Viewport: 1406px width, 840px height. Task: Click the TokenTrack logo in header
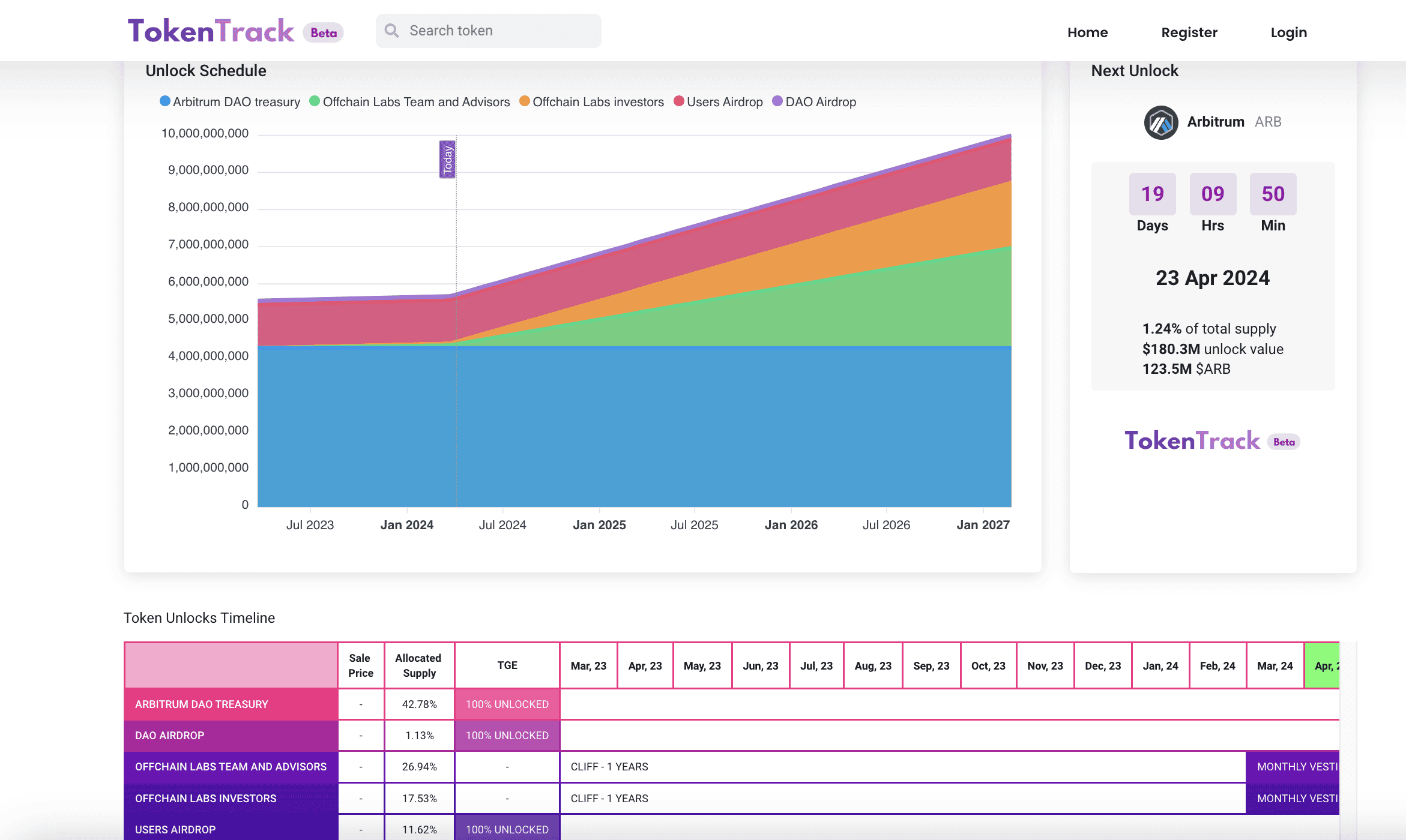(x=211, y=31)
